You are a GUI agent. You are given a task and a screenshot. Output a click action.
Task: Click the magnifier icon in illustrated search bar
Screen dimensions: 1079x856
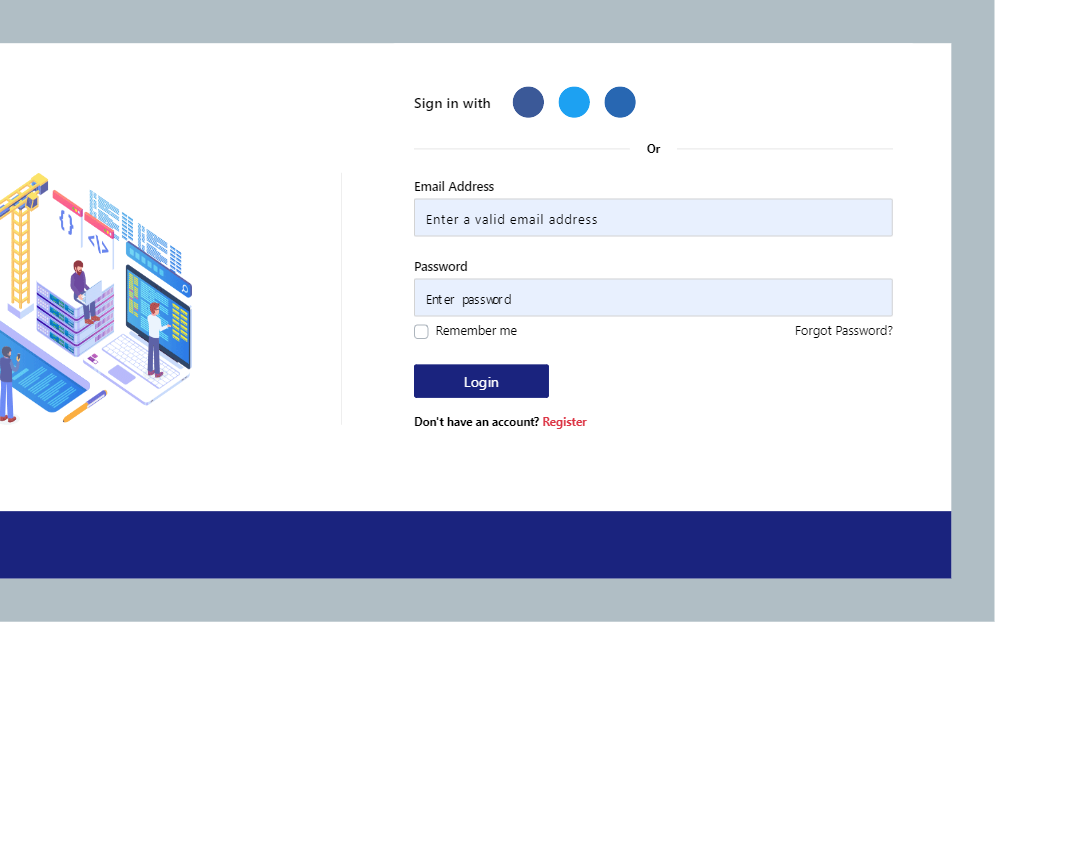[185, 289]
